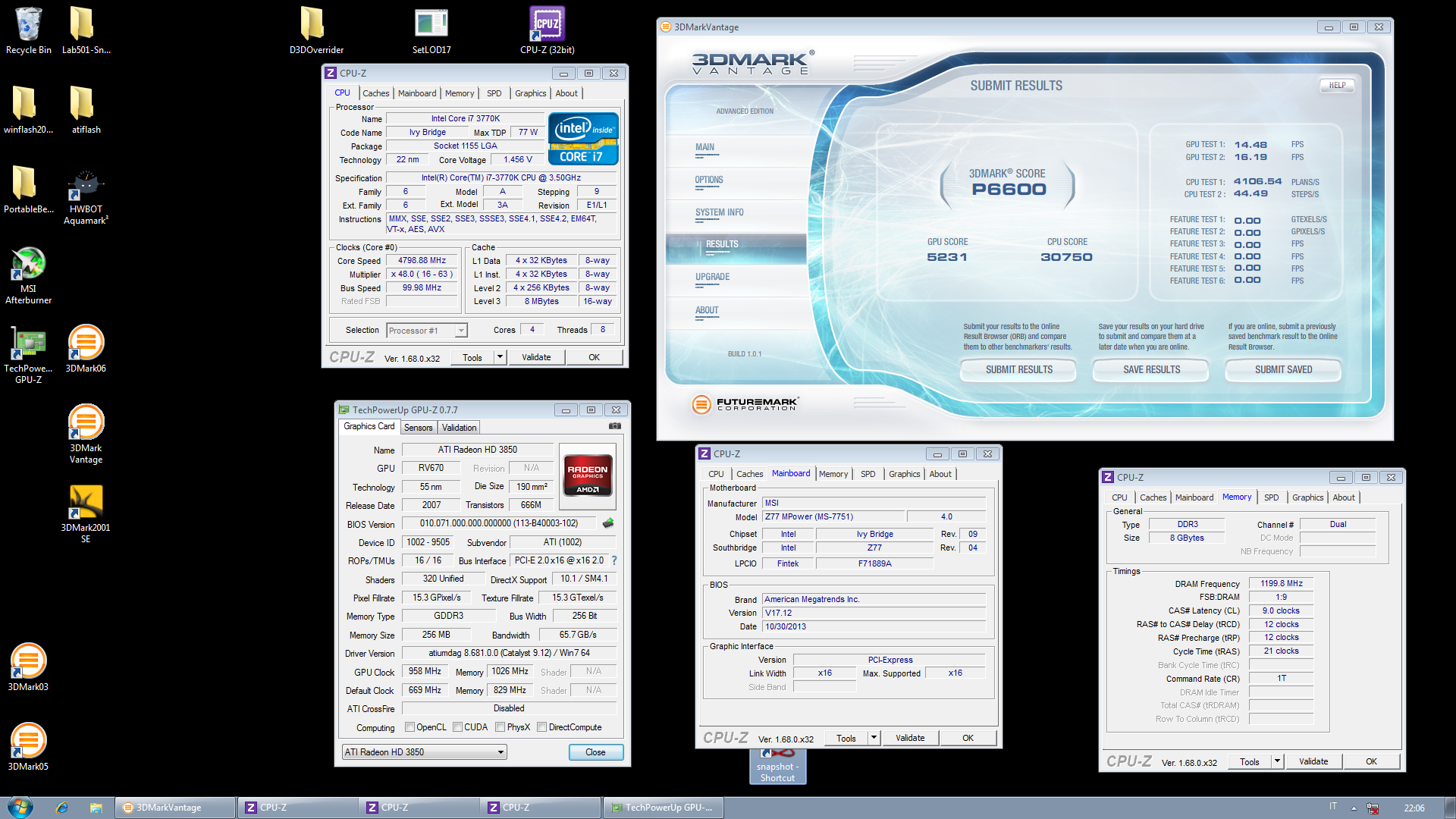
Task: Click the Radeon Graphics AMD logo in GPU-Z
Action: [588, 476]
